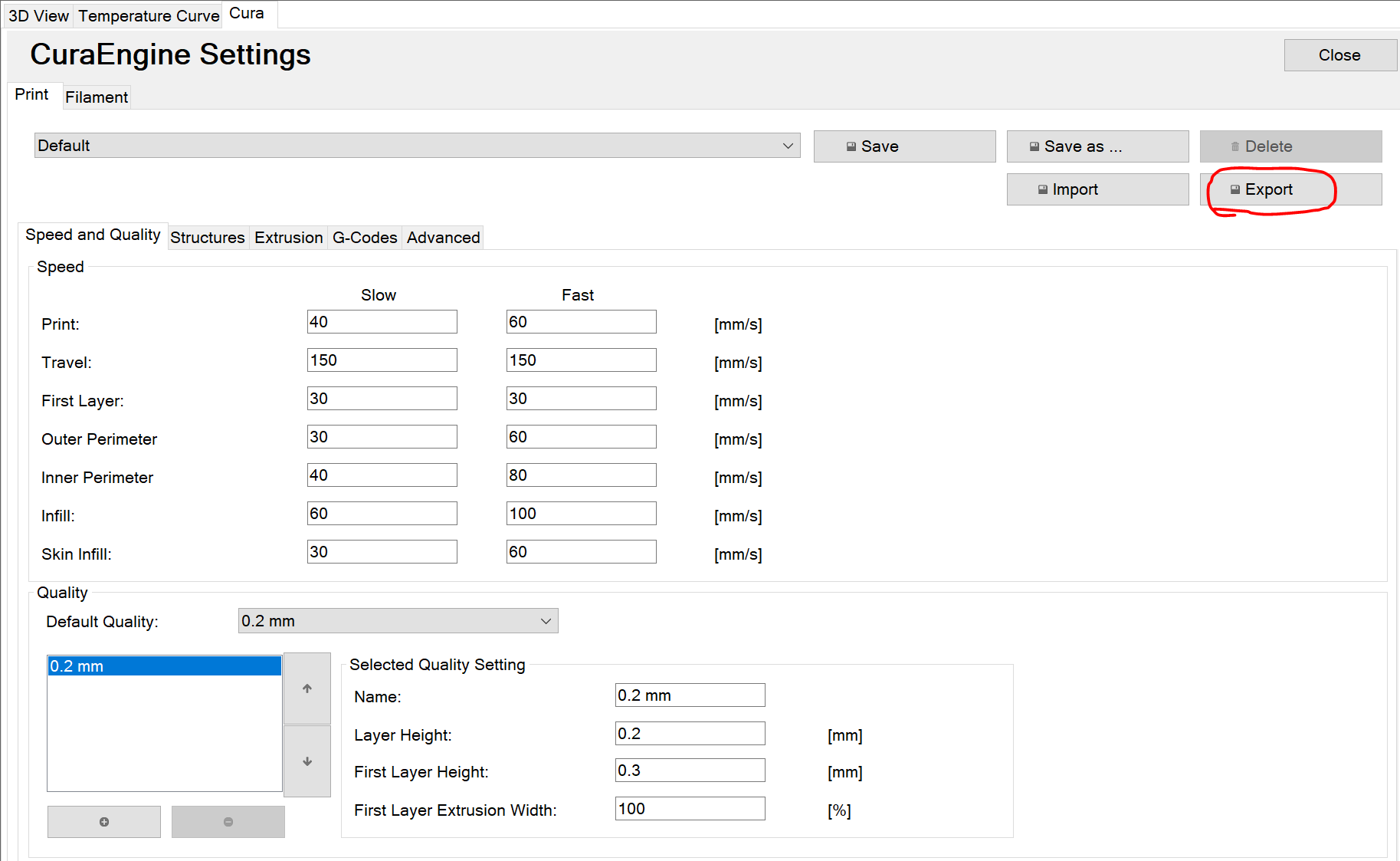
Task: Switch to the 3D View tab
Action: pyautogui.click(x=38, y=16)
